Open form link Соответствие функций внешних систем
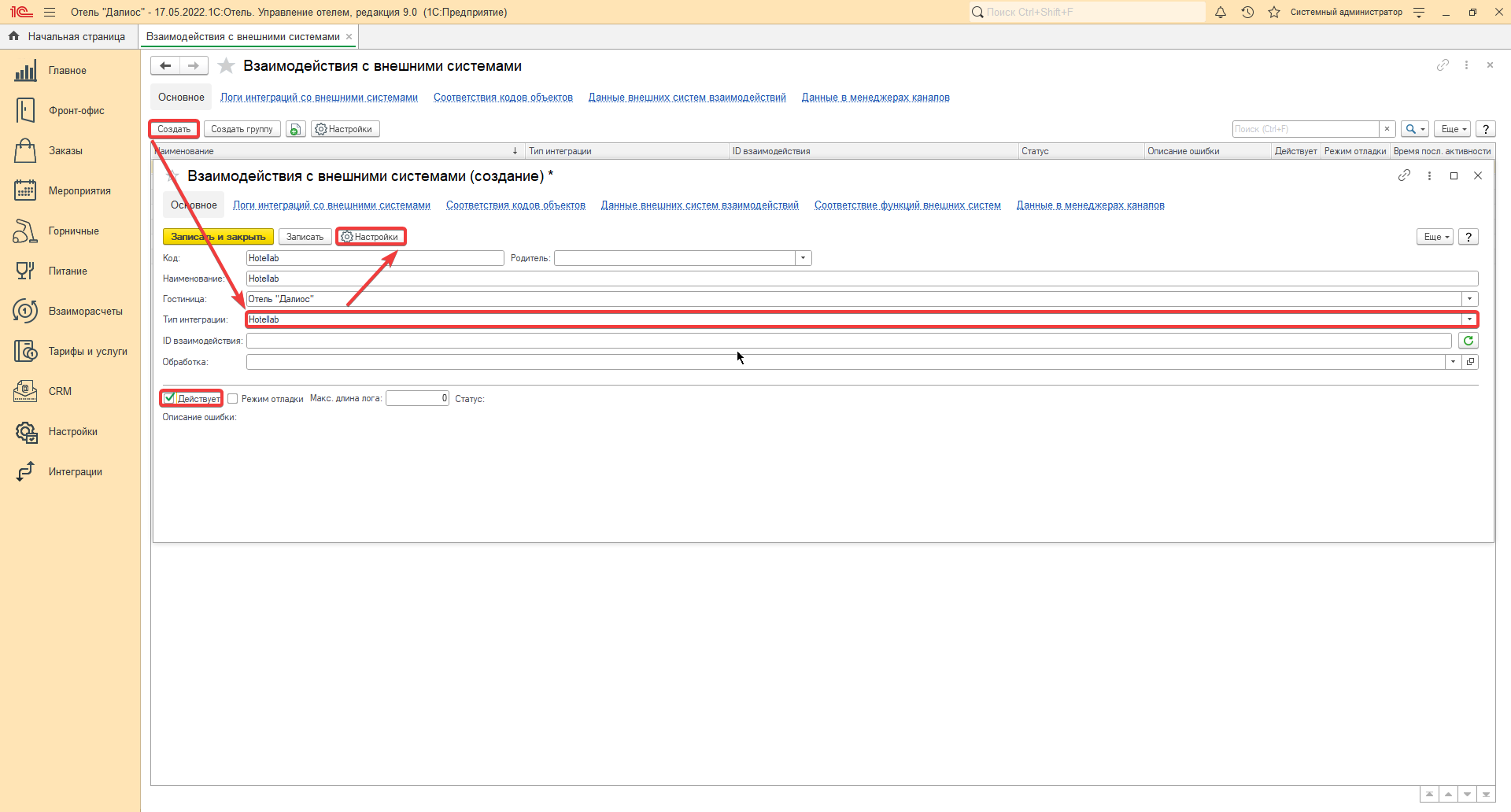Screen dimensions: 1511x812 coord(907,205)
